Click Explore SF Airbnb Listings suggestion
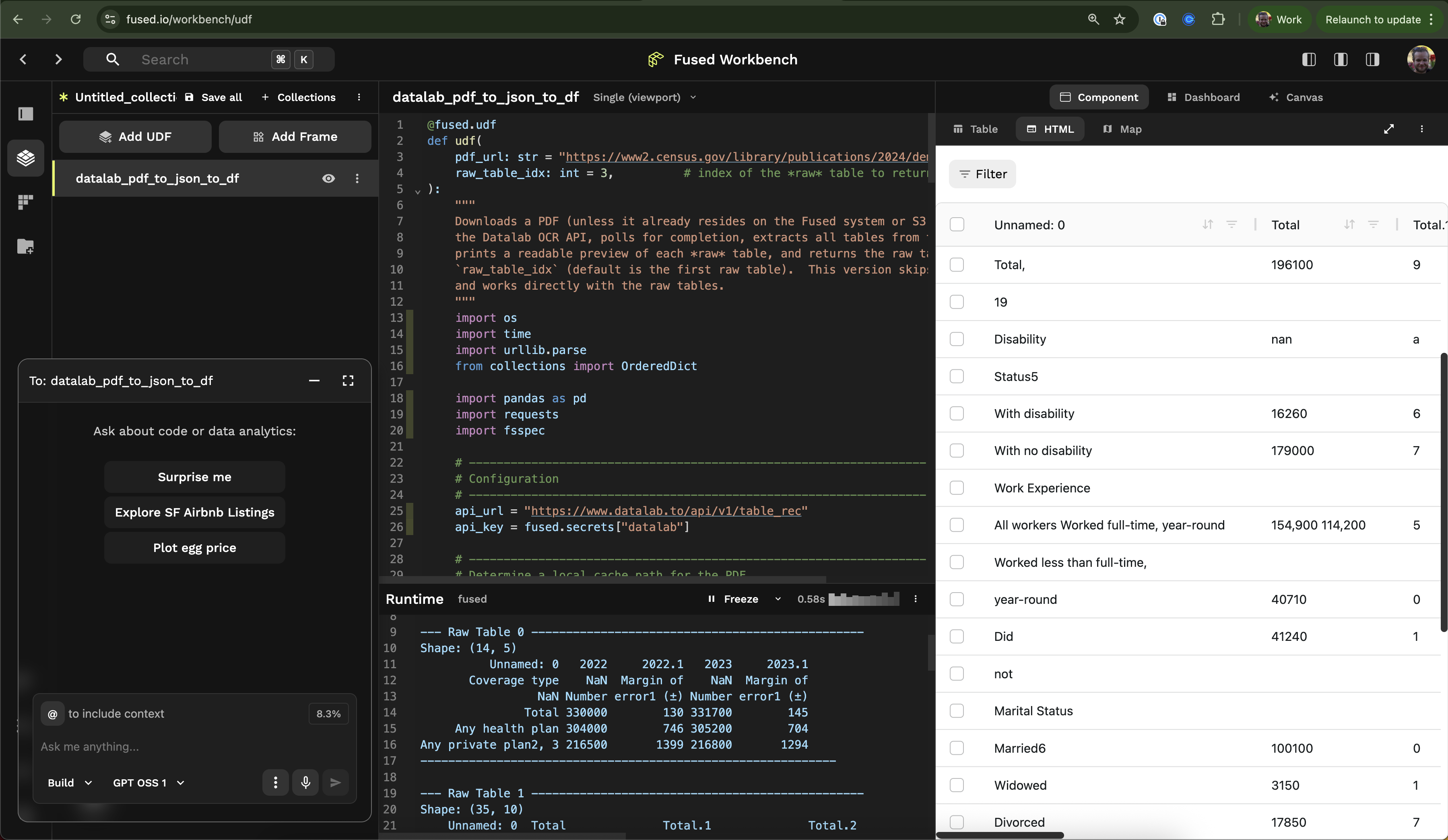This screenshot has width=1448, height=840. click(195, 512)
